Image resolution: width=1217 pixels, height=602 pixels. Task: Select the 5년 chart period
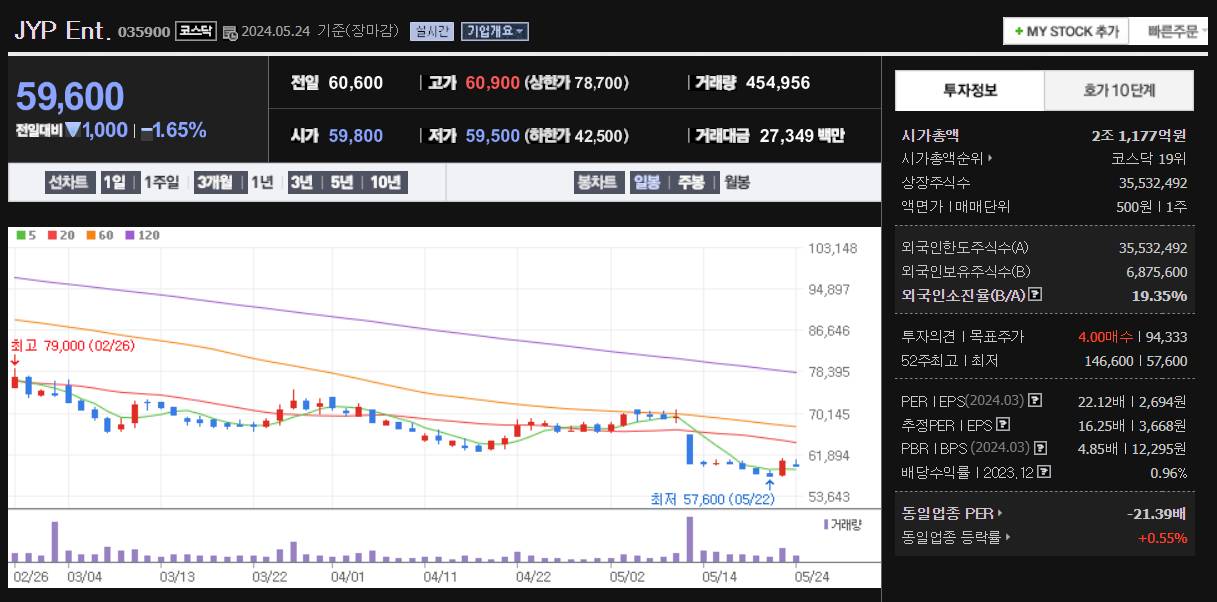coord(341,182)
